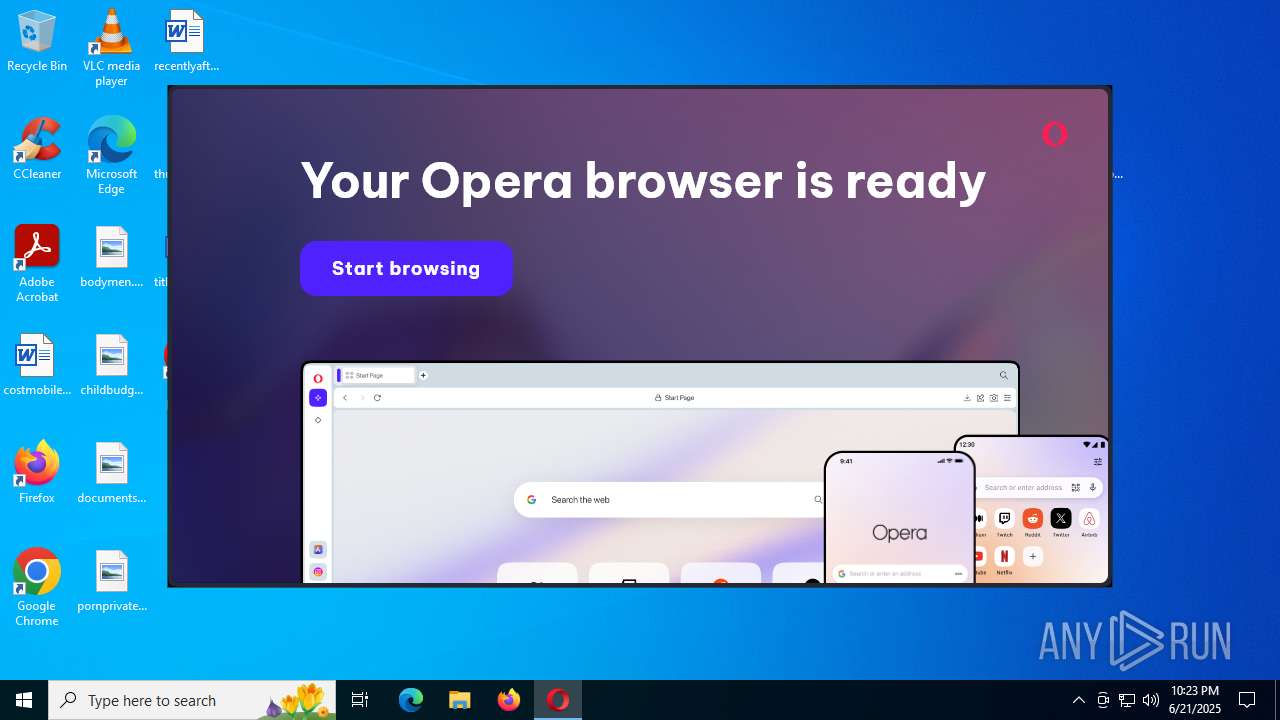Image resolution: width=1280 pixels, height=720 pixels.
Task: Show hidden system tray icons
Action: 1078,700
